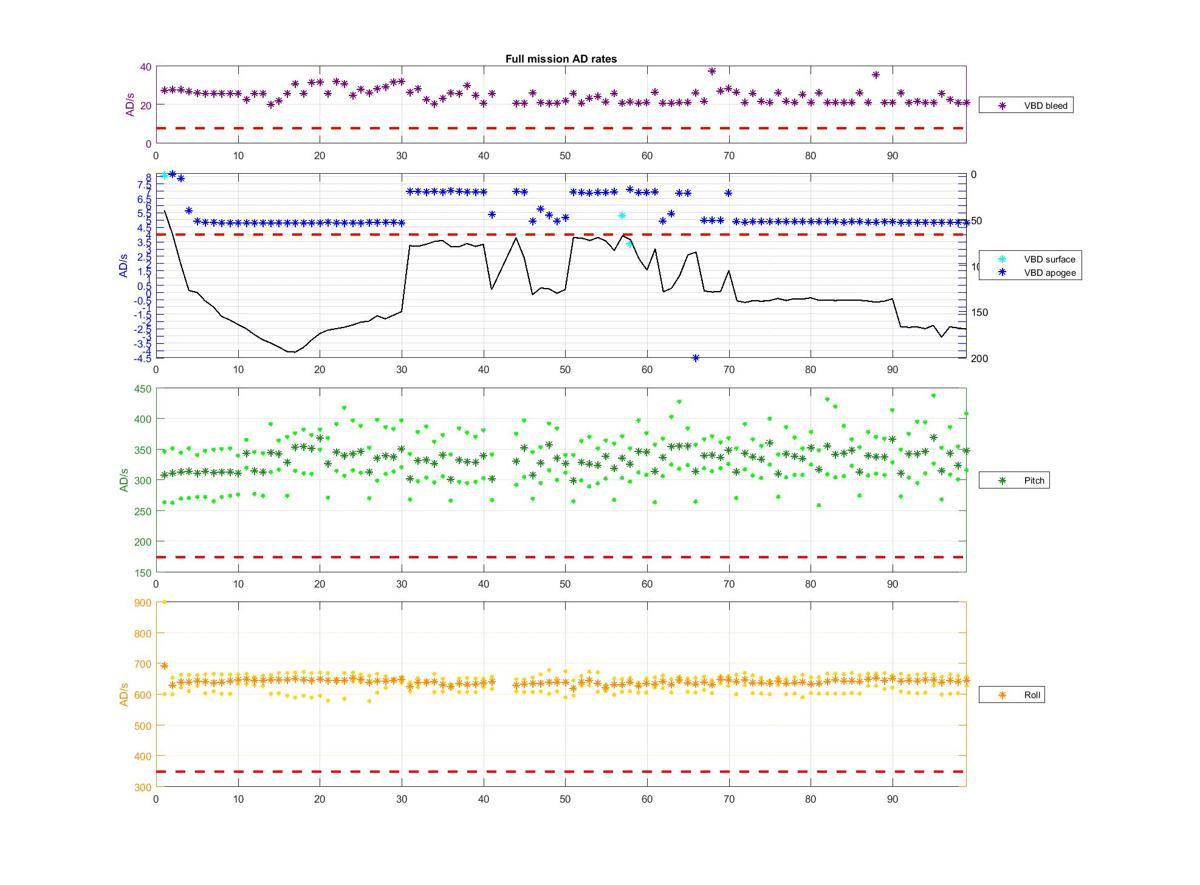Click the '150' tick on the right depth axis
This screenshot has width=1200, height=885.
tap(979, 313)
